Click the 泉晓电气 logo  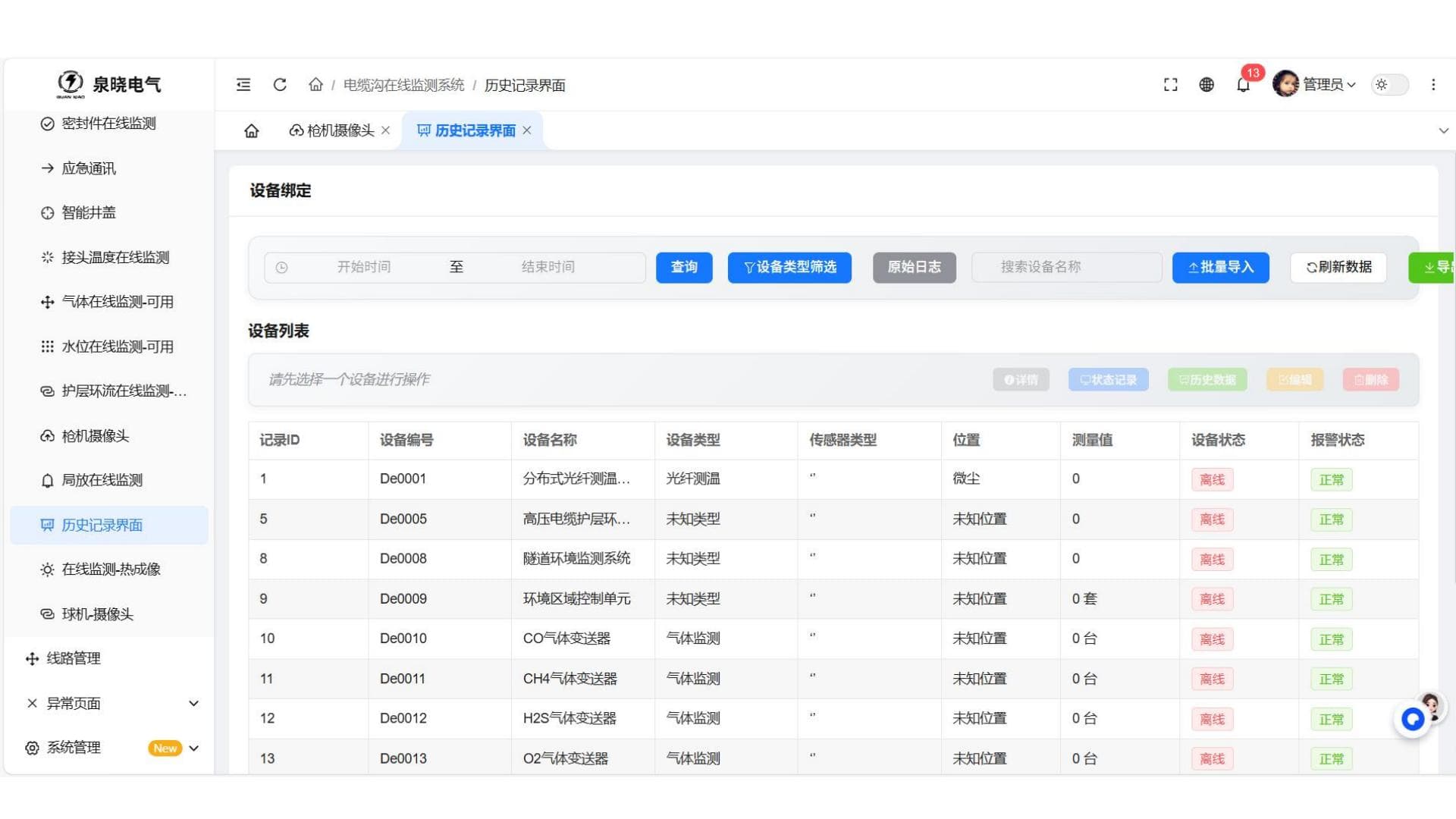[109, 84]
